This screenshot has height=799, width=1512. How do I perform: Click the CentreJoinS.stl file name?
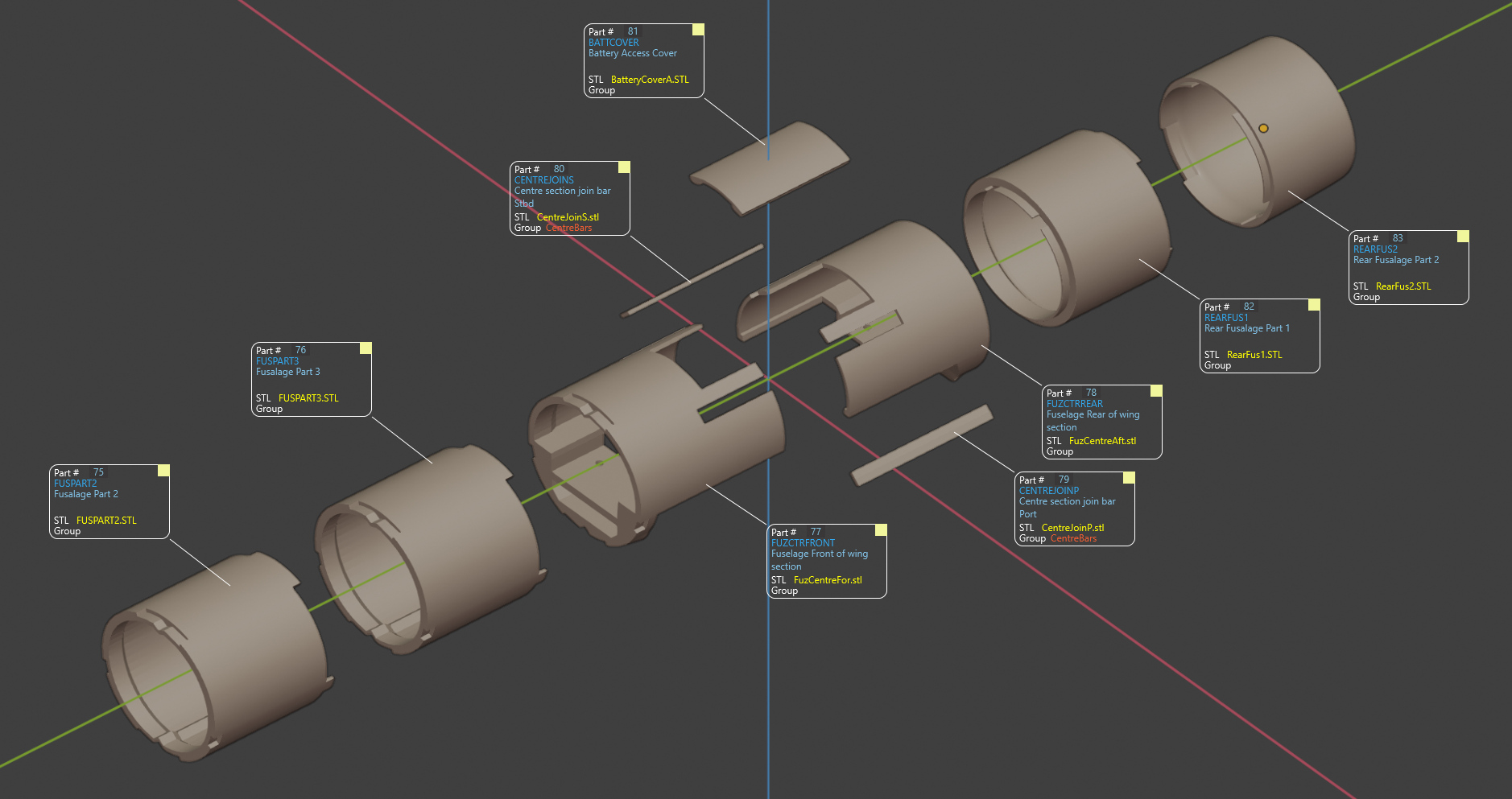click(568, 217)
